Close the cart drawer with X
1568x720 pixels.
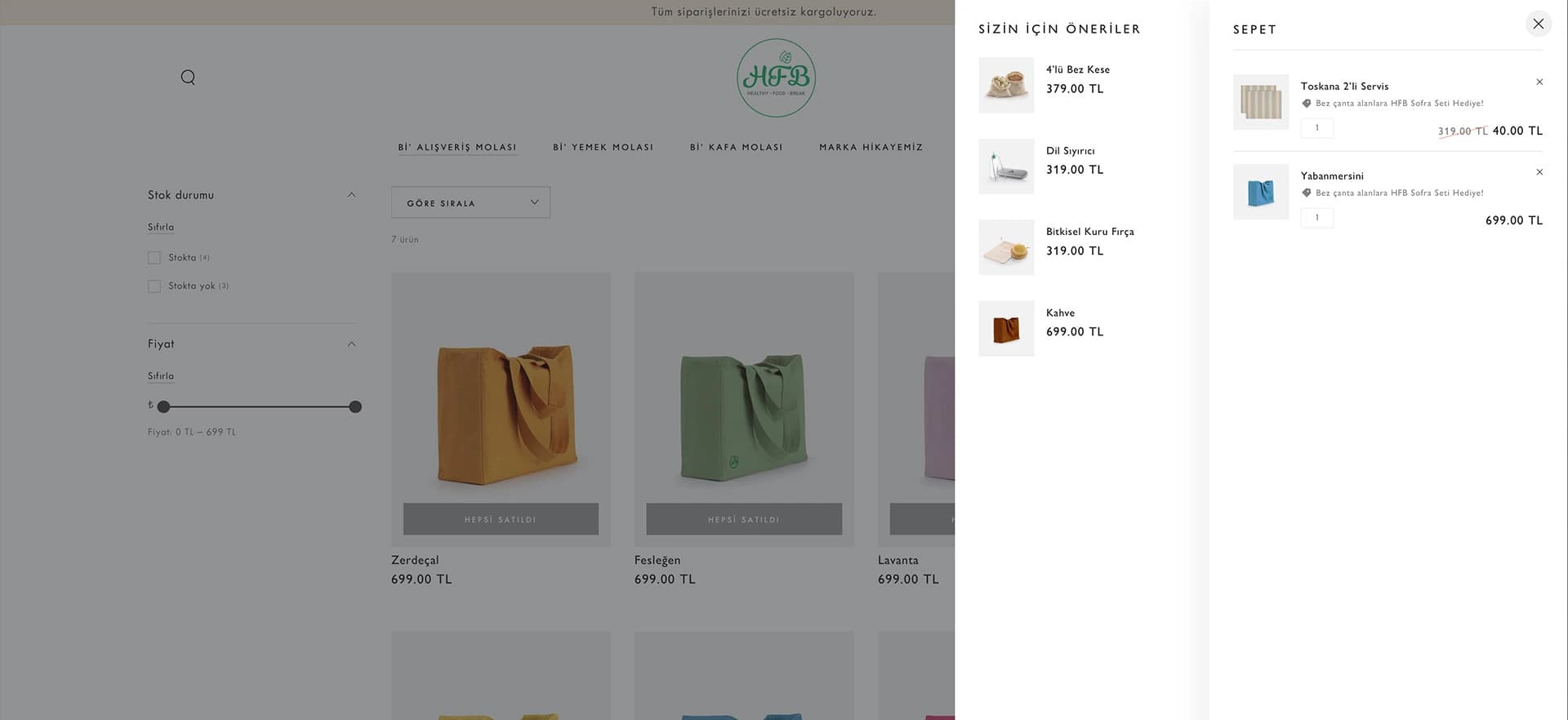pos(1538,24)
